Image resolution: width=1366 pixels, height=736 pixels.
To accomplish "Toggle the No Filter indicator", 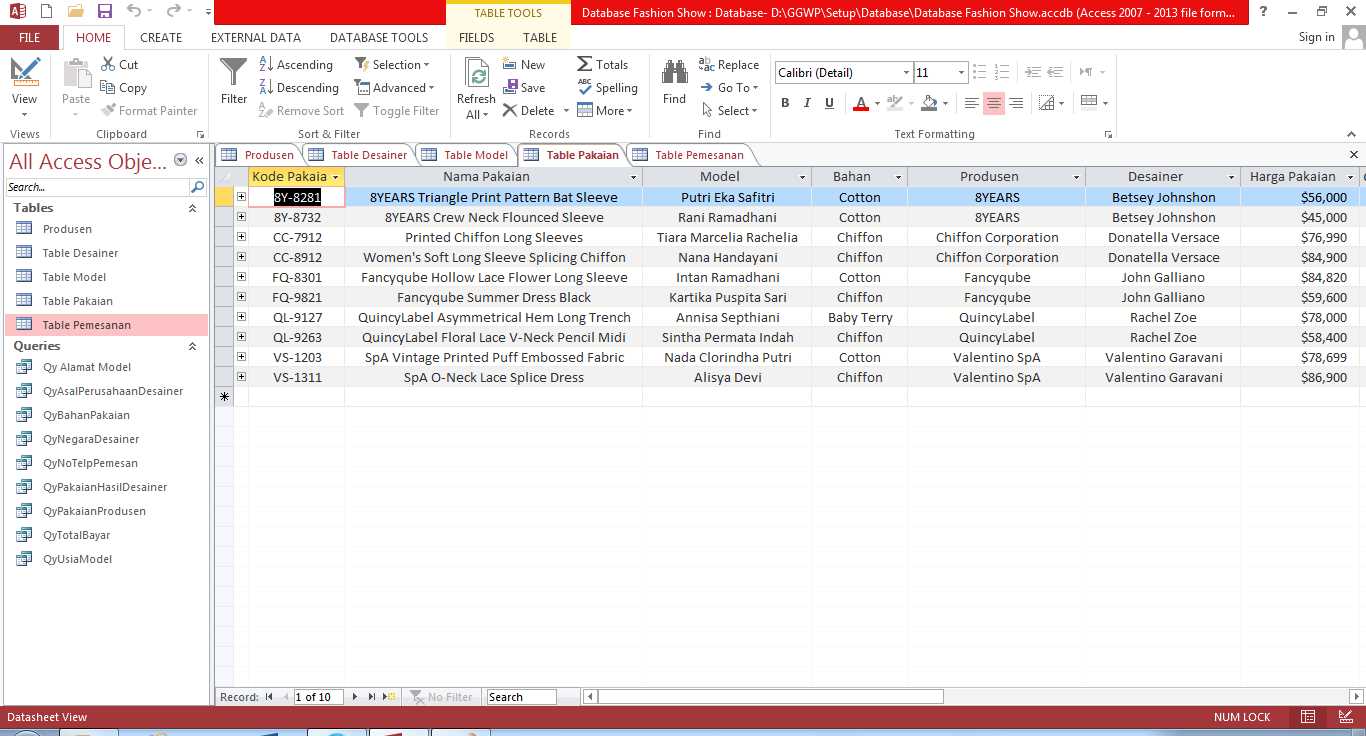I will [x=440, y=697].
